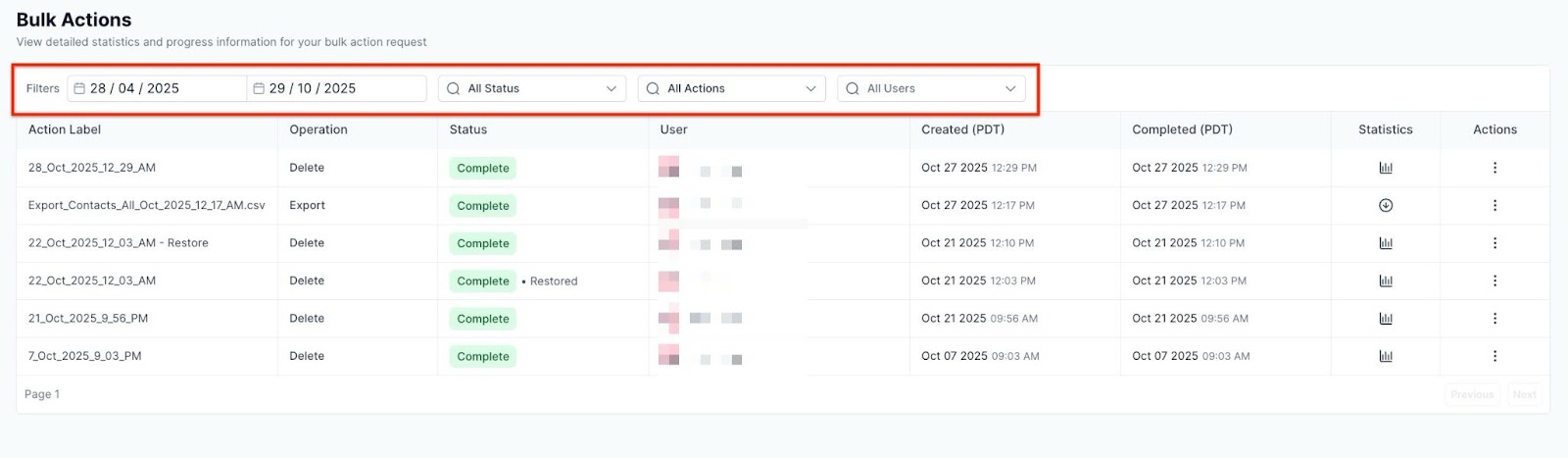Viewport: 1568px width, 458px height.
Task: Open statistics for 21_Oct_2025_9_56_PM row
Action: (x=1385, y=319)
